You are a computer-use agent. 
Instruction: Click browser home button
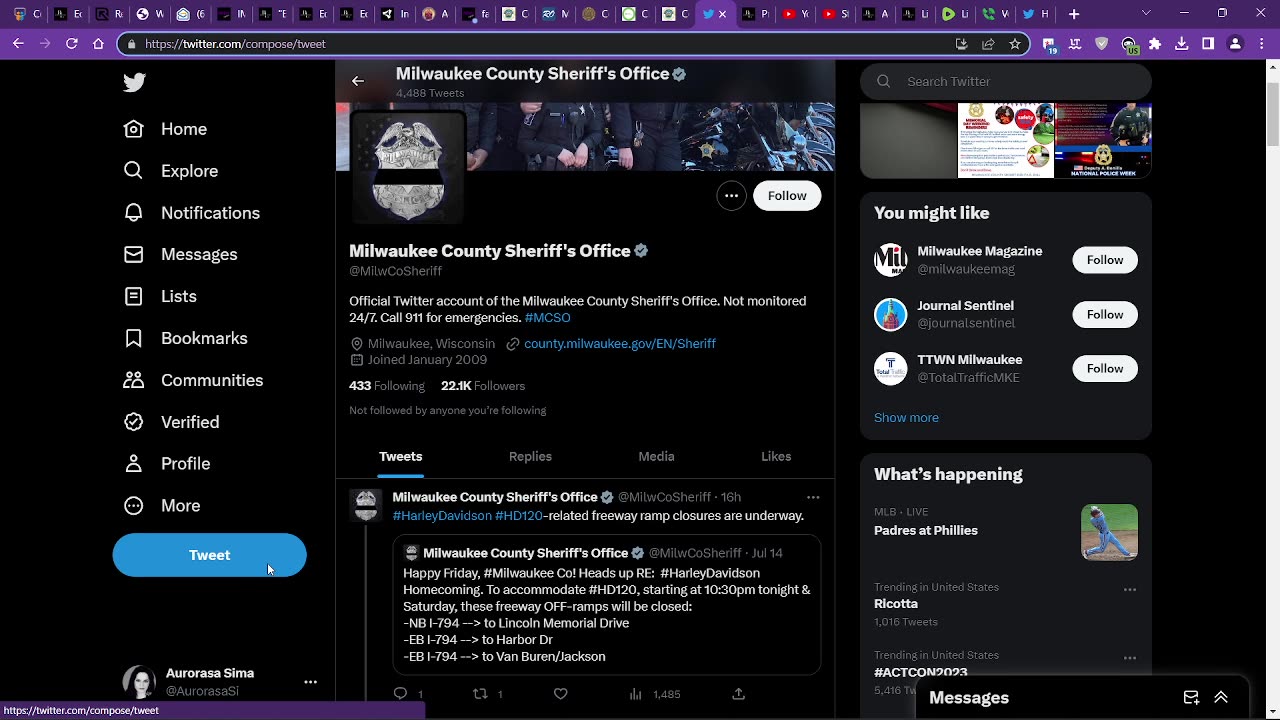[x=98, y=44]
